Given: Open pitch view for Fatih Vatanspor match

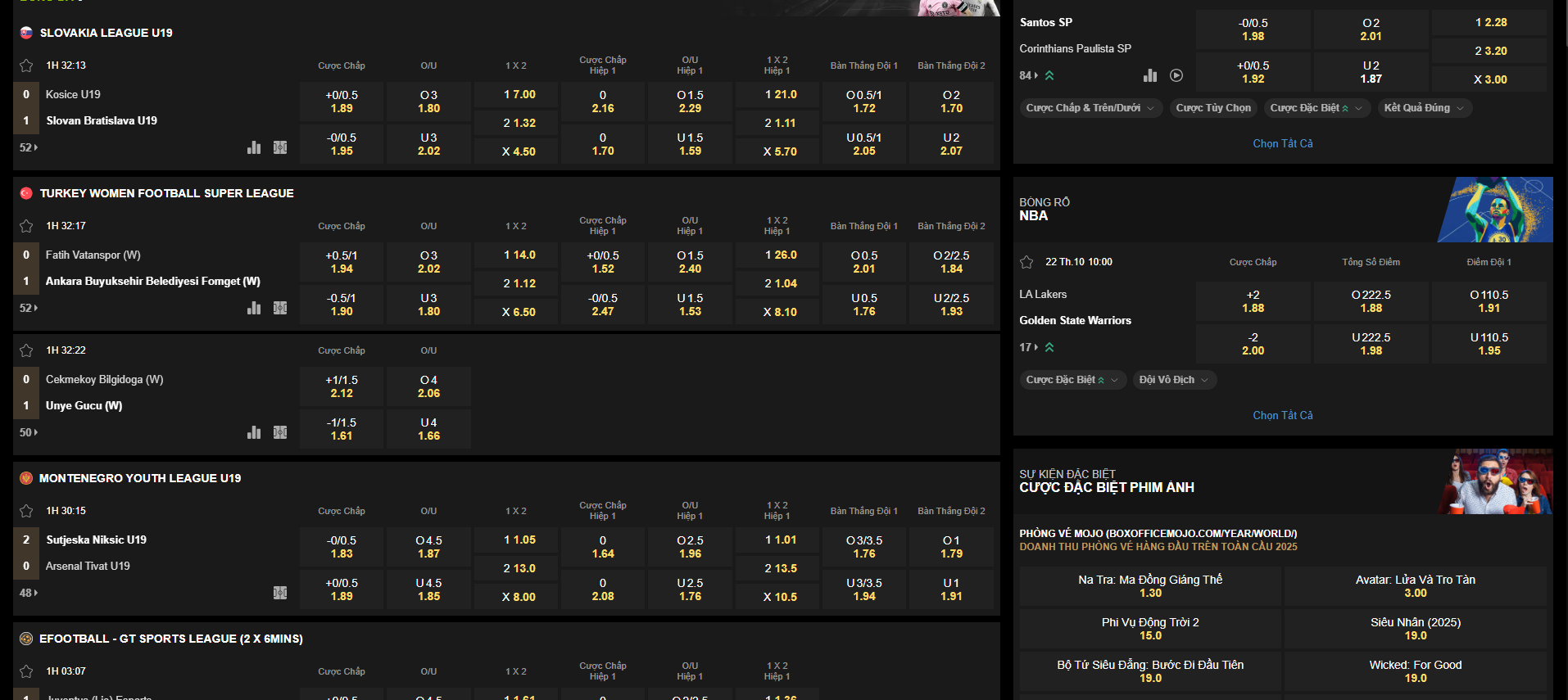Looking at the screenshot, I should click(x=280, y=308).
